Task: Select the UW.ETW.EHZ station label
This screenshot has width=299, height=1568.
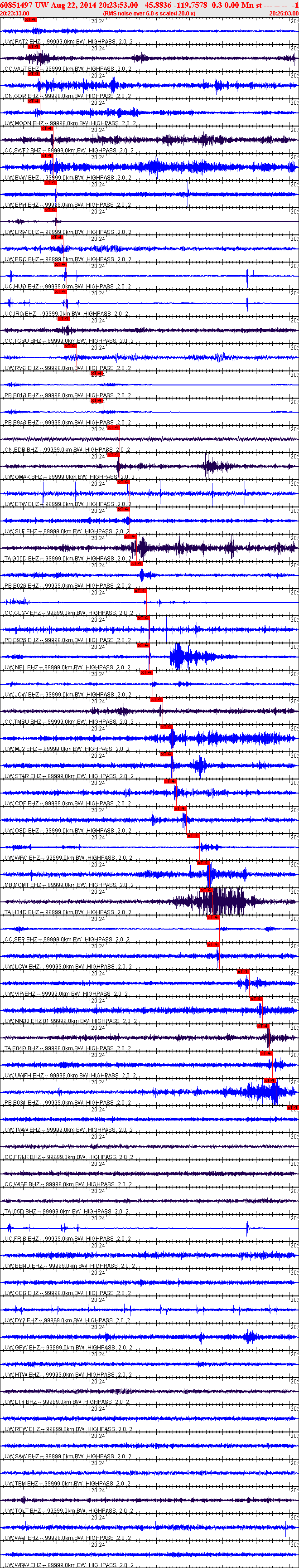Action: [68, 505]
